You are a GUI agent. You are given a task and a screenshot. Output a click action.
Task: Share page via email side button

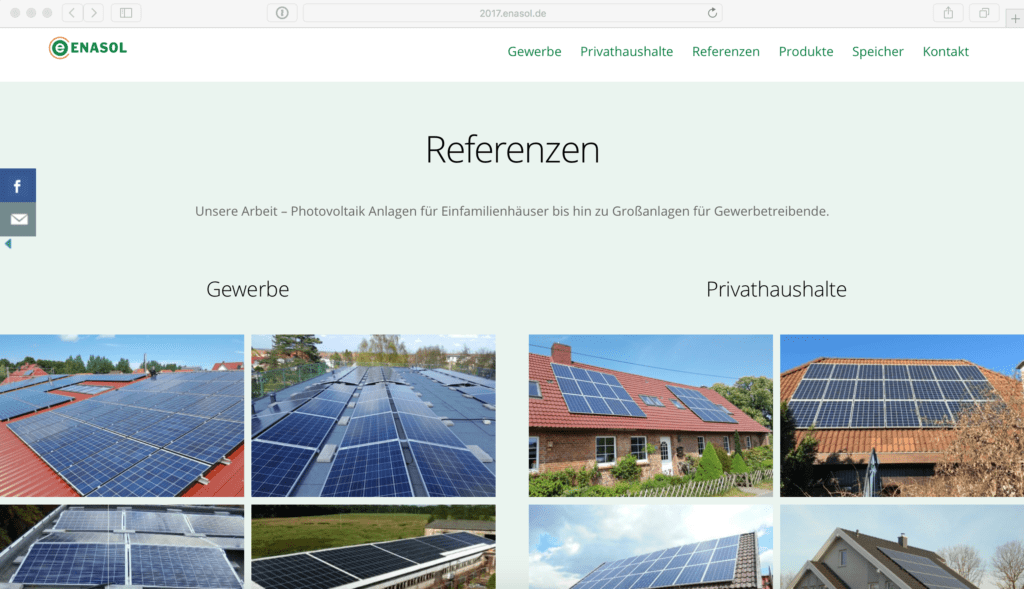pyautogui.click(x=18, y=219)
